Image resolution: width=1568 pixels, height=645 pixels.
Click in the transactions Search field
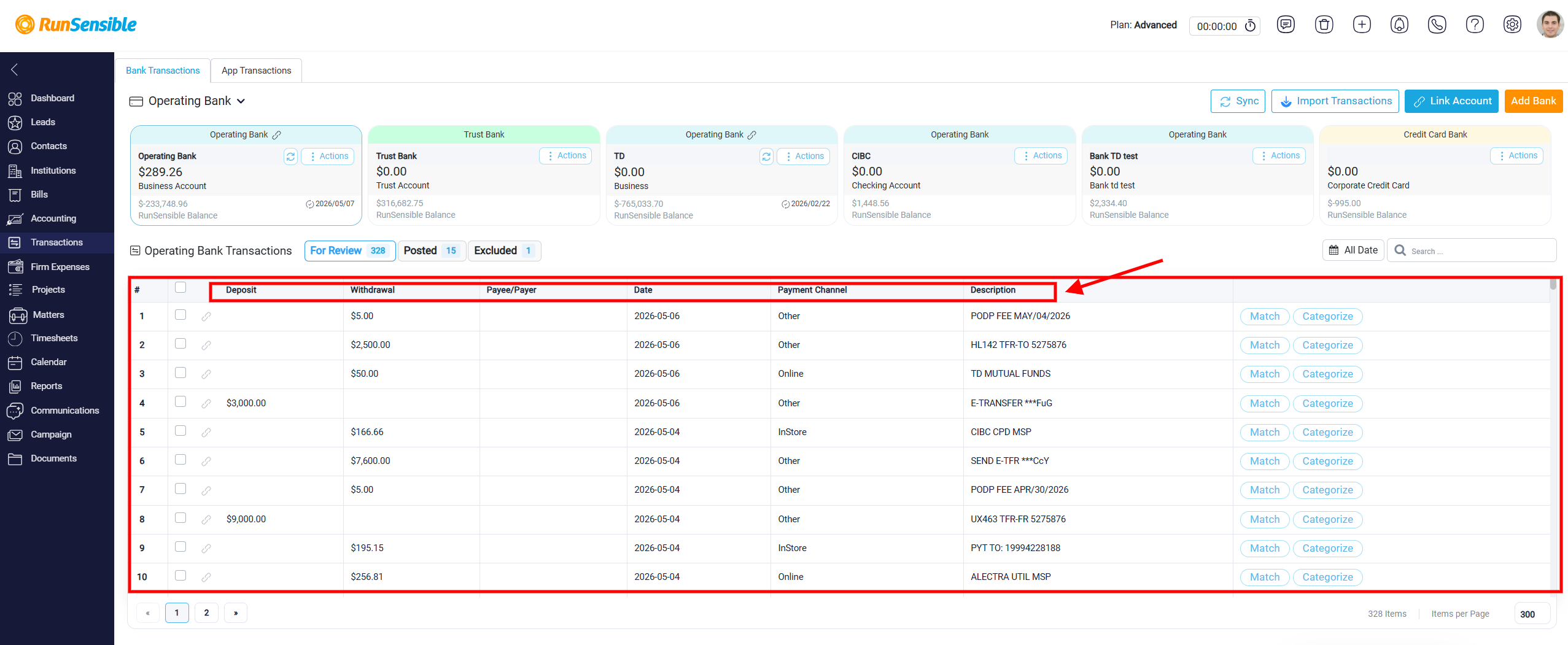[x=1471, y=250]
